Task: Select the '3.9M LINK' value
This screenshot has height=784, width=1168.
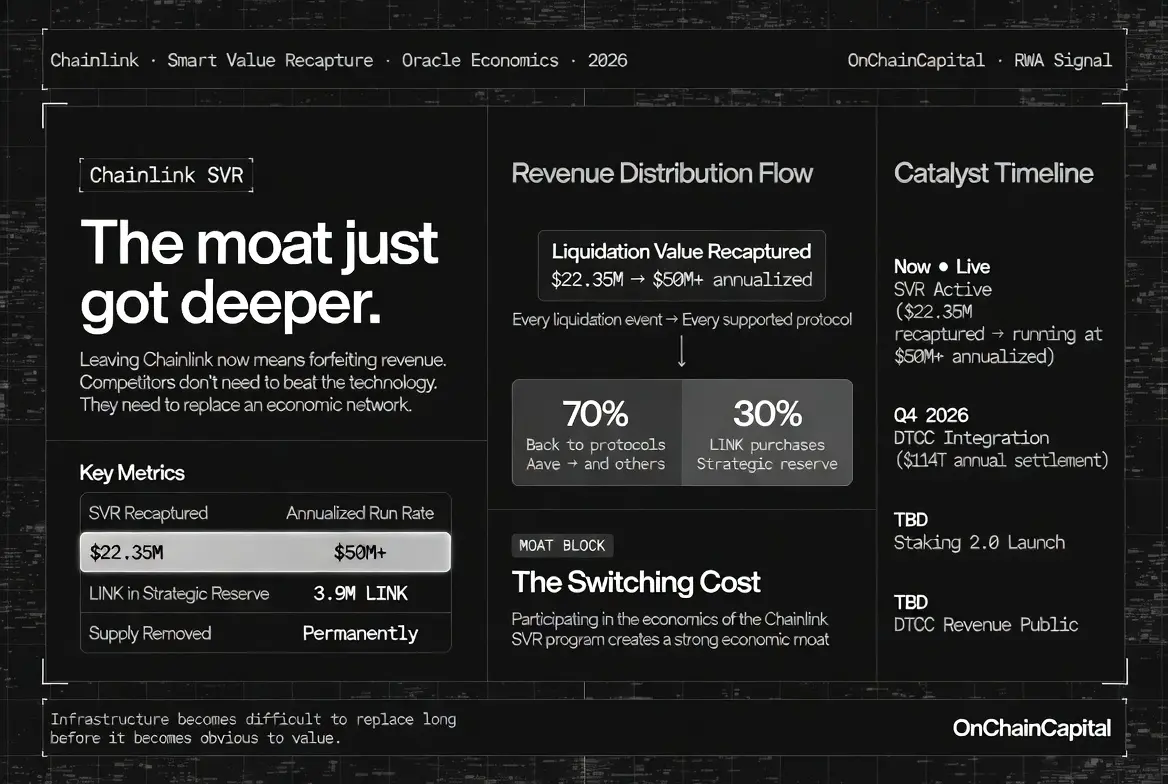Action: 361,593
